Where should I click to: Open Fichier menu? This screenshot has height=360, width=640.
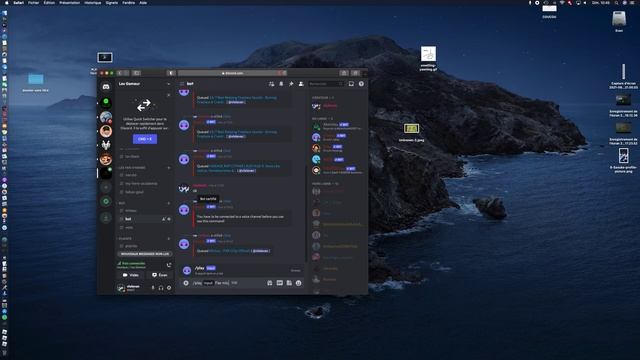pos(33,2)
